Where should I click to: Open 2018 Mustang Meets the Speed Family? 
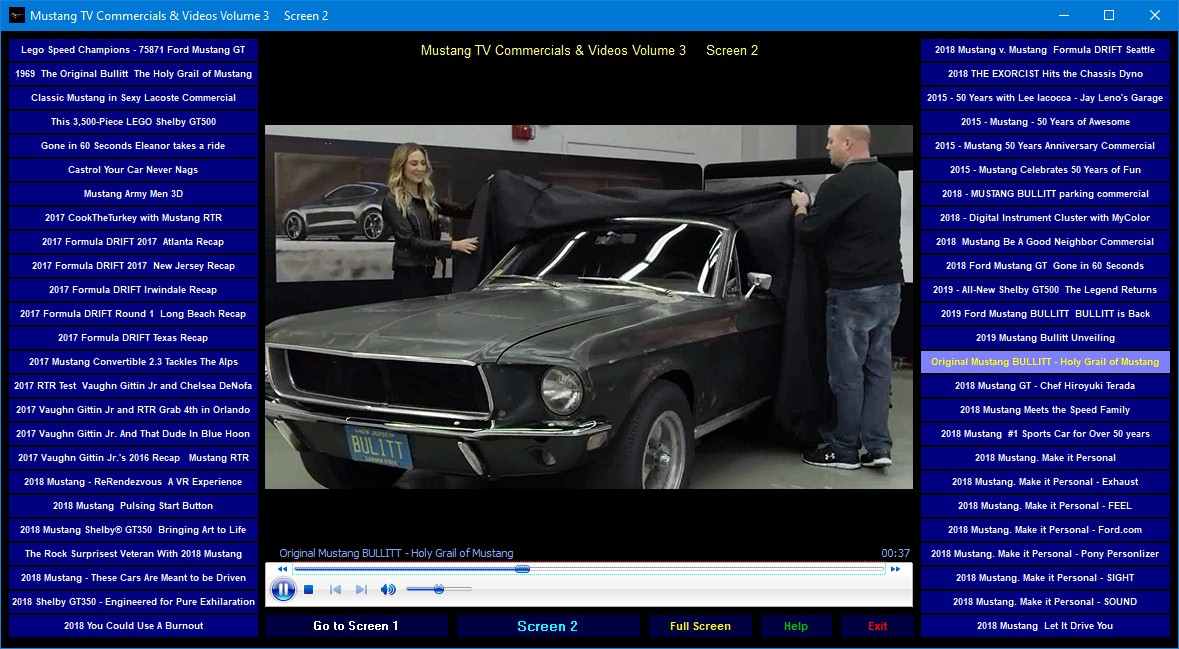coord(1045,410)
